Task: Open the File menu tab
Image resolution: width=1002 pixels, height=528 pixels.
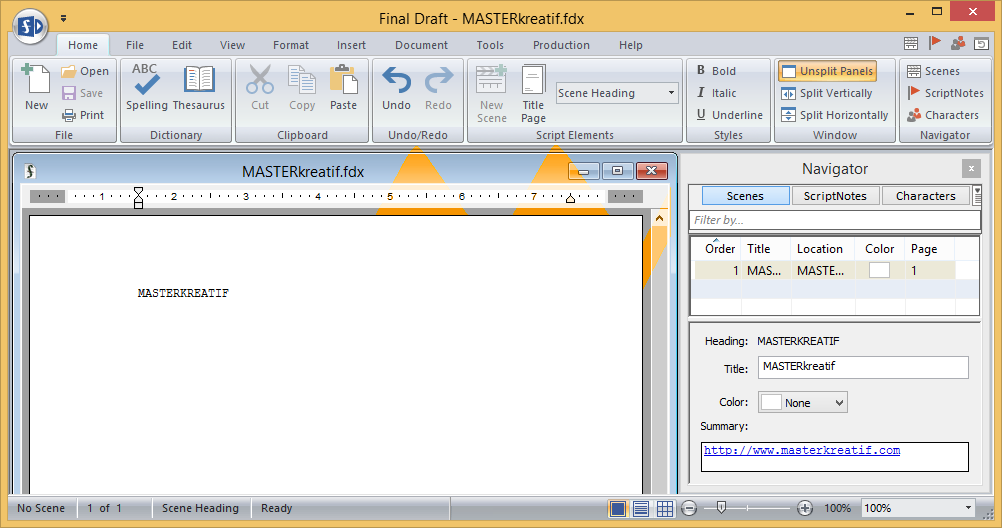Action: 135,45
